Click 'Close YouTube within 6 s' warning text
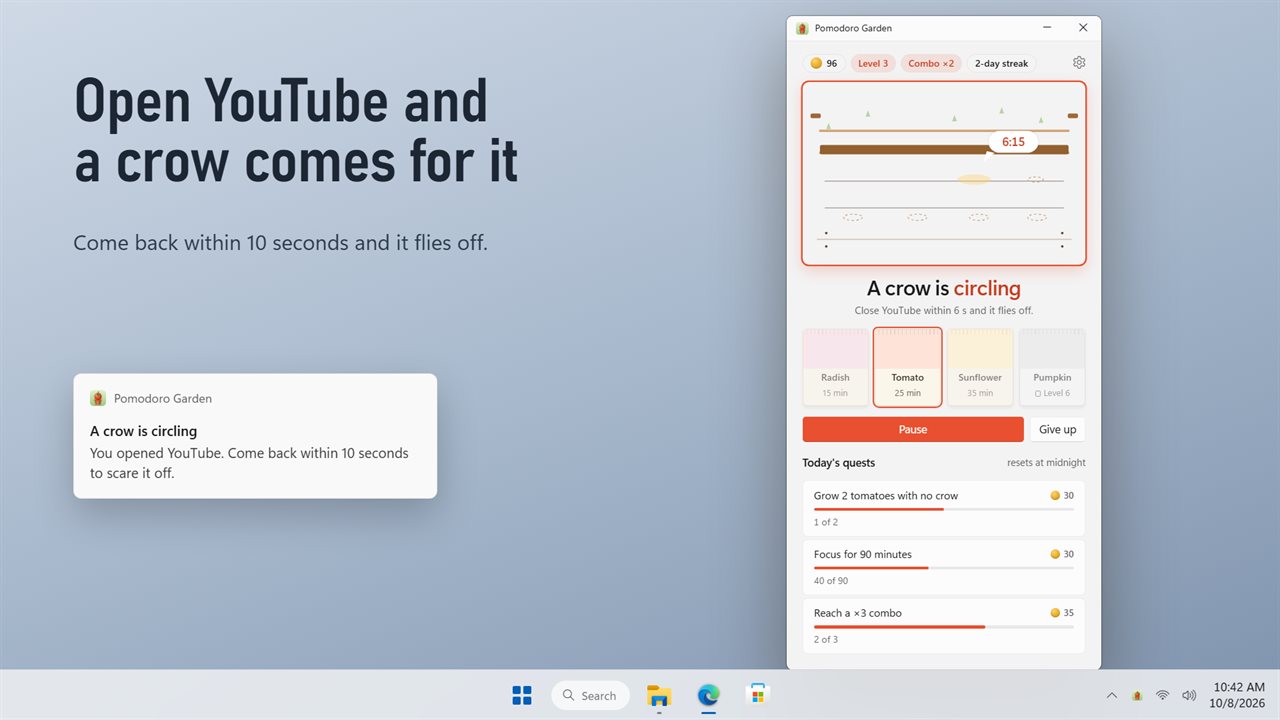Image resolution: width=1280 pixels, height=720 pixels. pyautogui.click(x=944, y=311)
